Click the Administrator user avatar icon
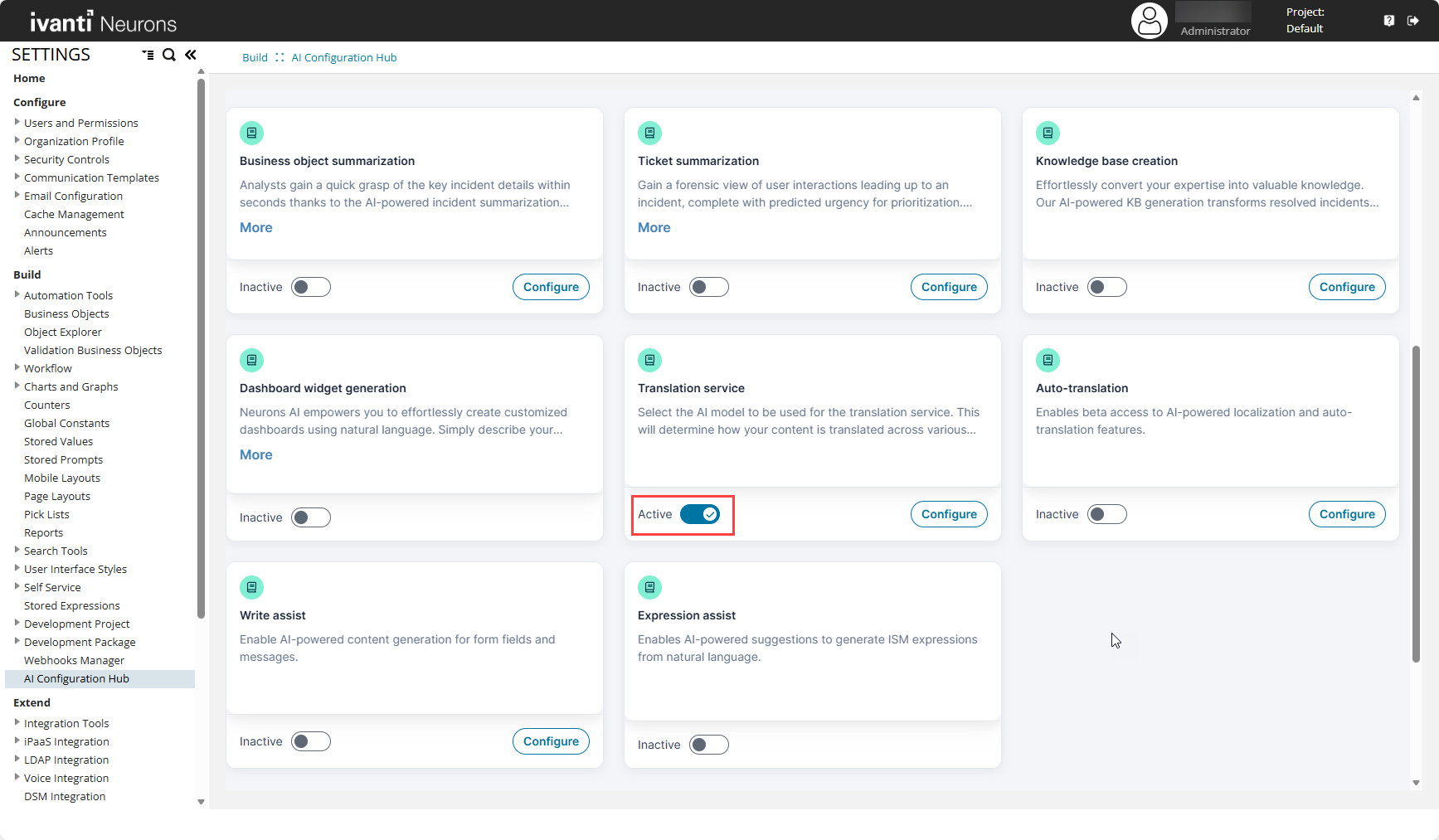Viewport: 1439px width, 840px height. 1149,21
